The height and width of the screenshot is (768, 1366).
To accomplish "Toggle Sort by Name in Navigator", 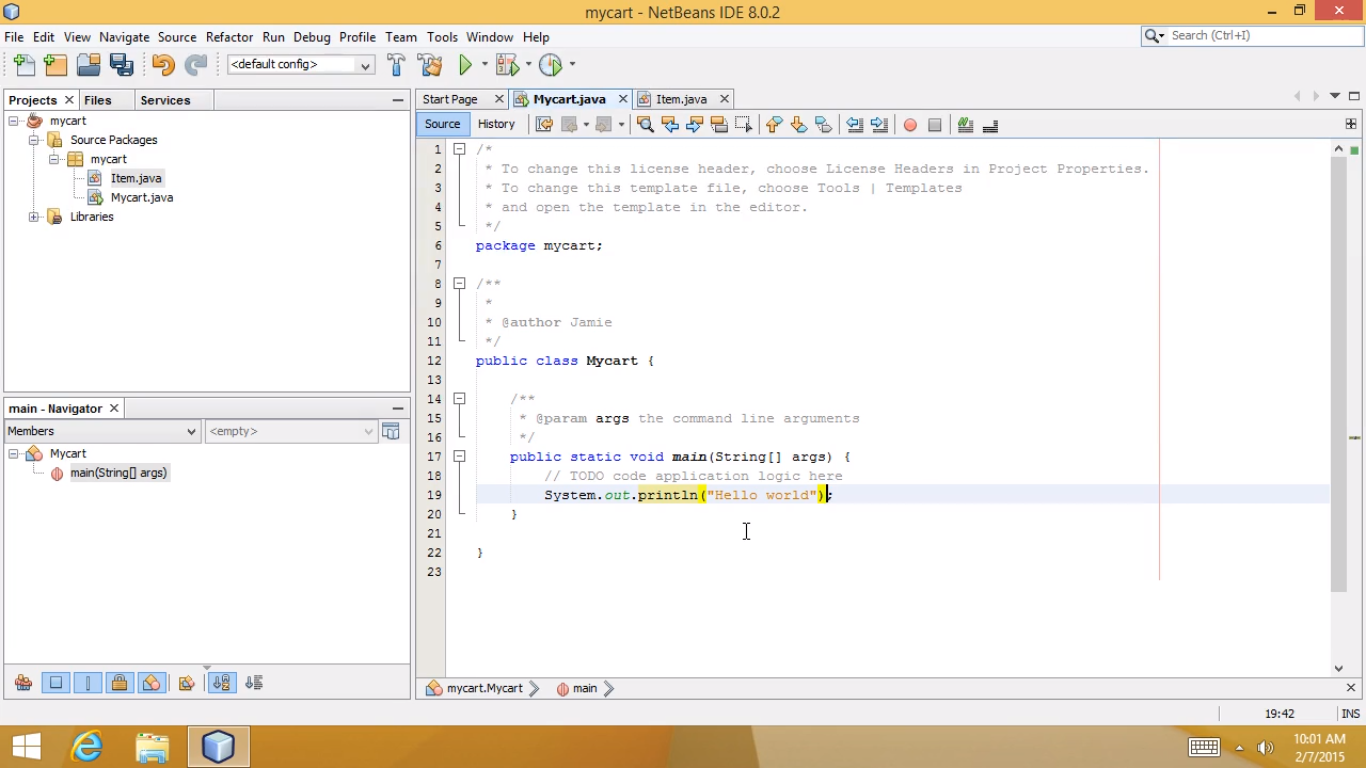I will (x=222, y=683).
